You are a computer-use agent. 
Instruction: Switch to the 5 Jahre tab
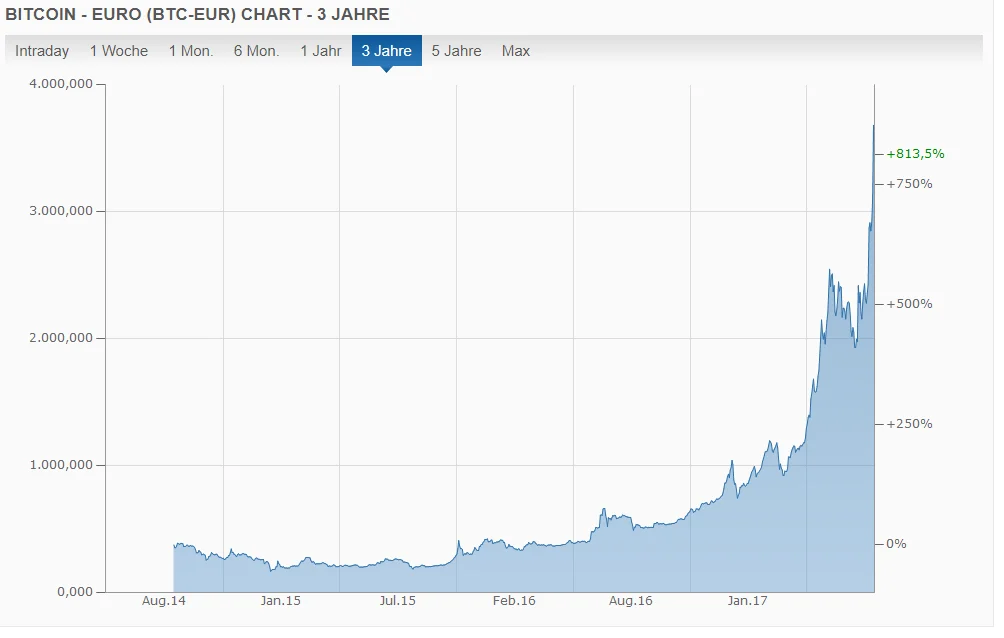tap(456, 51)
